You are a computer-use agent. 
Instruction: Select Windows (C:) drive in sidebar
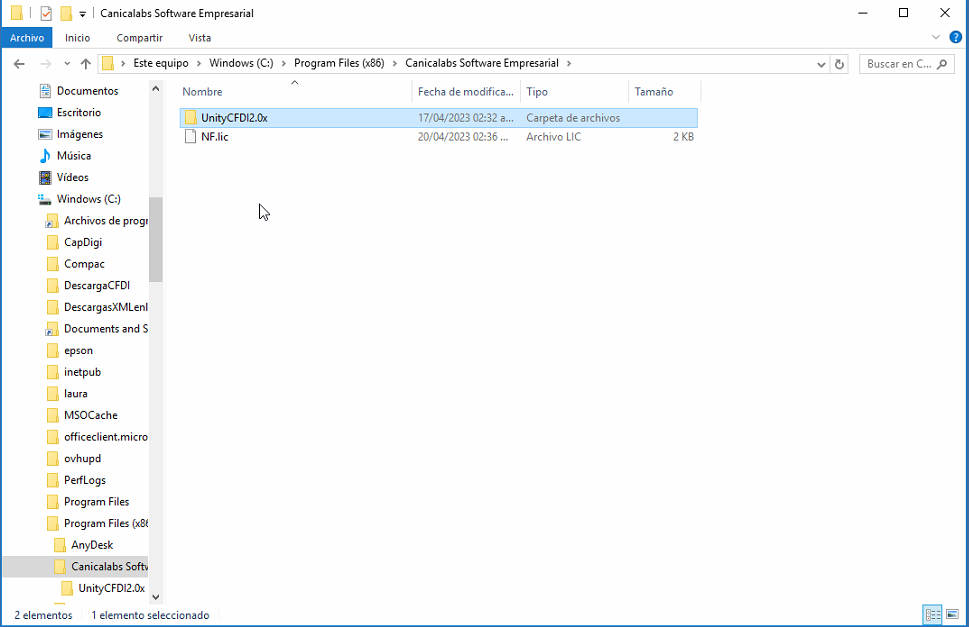88,199
